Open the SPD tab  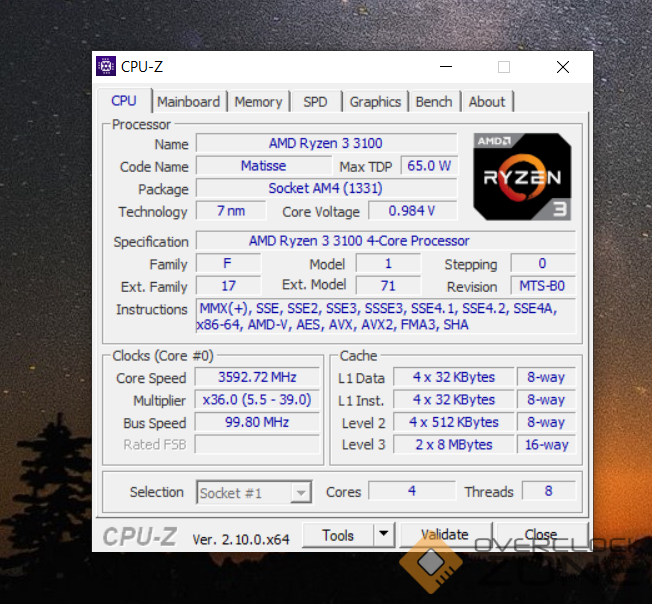coord(315,102)
